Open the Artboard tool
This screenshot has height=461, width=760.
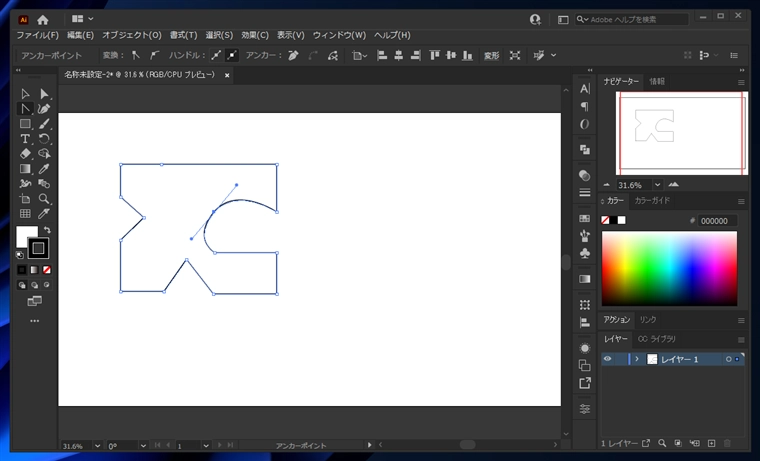25,199
